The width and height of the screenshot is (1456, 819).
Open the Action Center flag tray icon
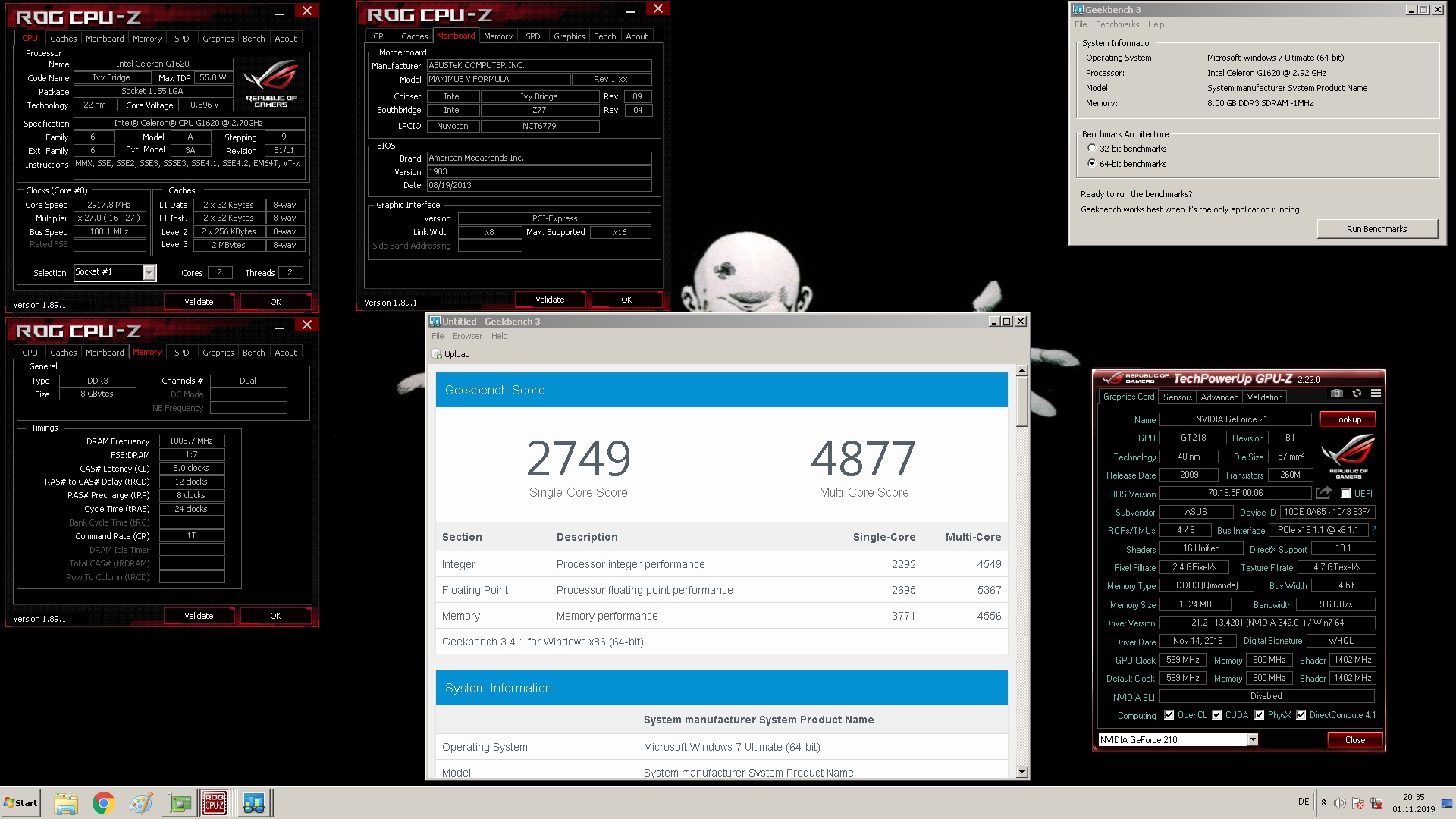click(x=1358, y=803)
